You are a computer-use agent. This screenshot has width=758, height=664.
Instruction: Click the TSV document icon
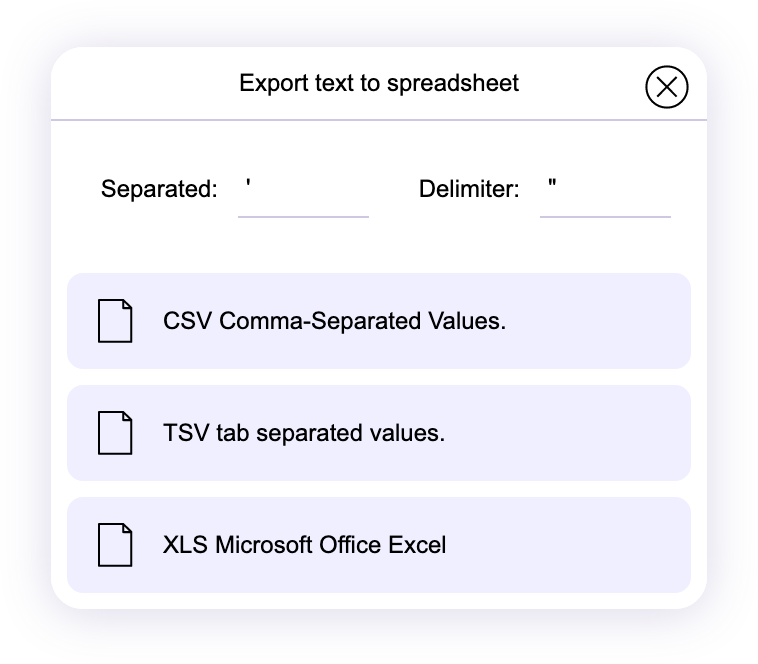[x=115, y=433]
